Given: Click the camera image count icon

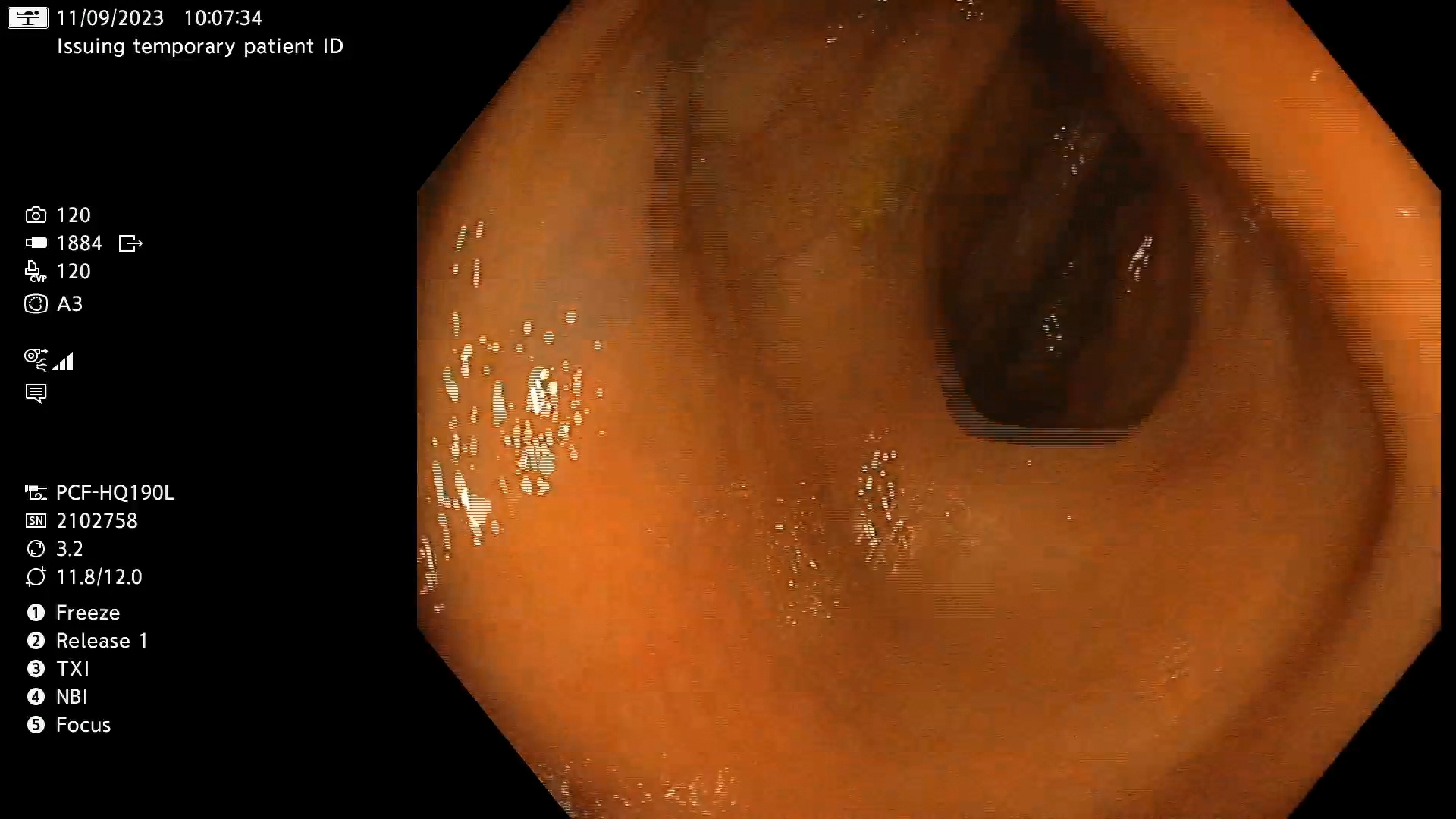Looking at the screenshot, I should [x=36, y=215].
